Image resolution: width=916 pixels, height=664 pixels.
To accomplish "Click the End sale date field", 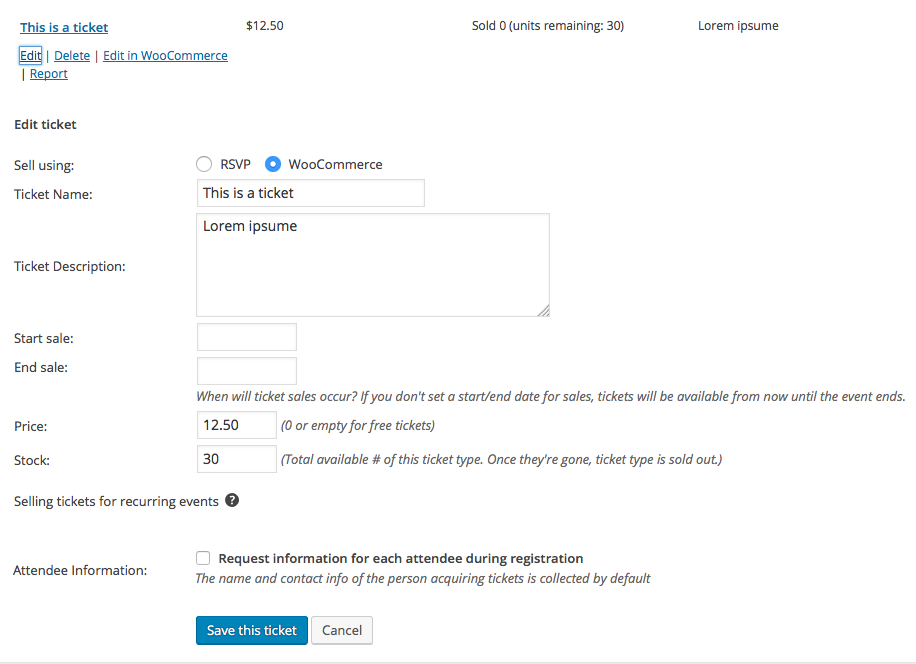I will coord(247,371).
